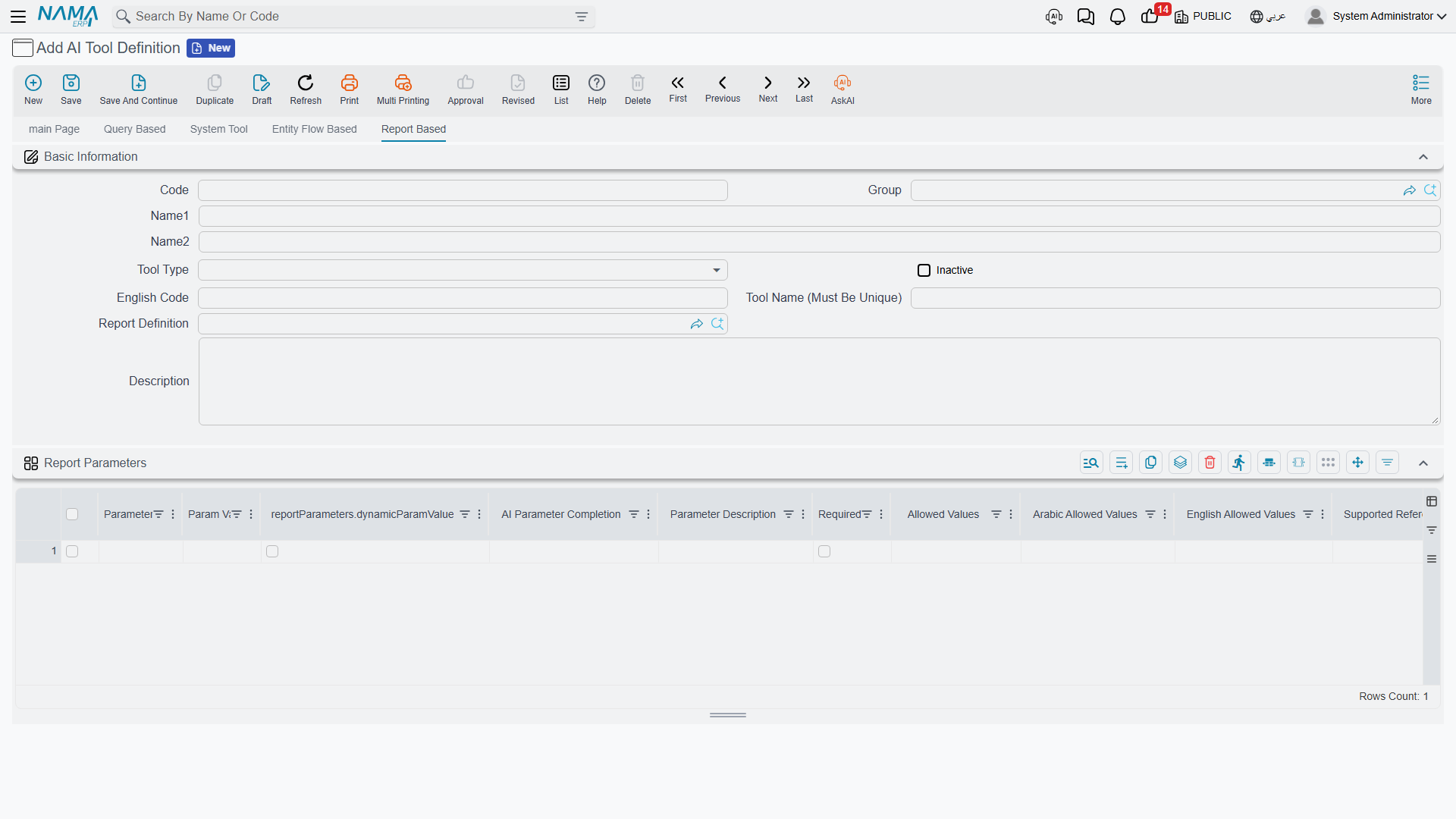Open the More options menu
Viewport: 1456px width, 819px height.
pos(1421,89)
